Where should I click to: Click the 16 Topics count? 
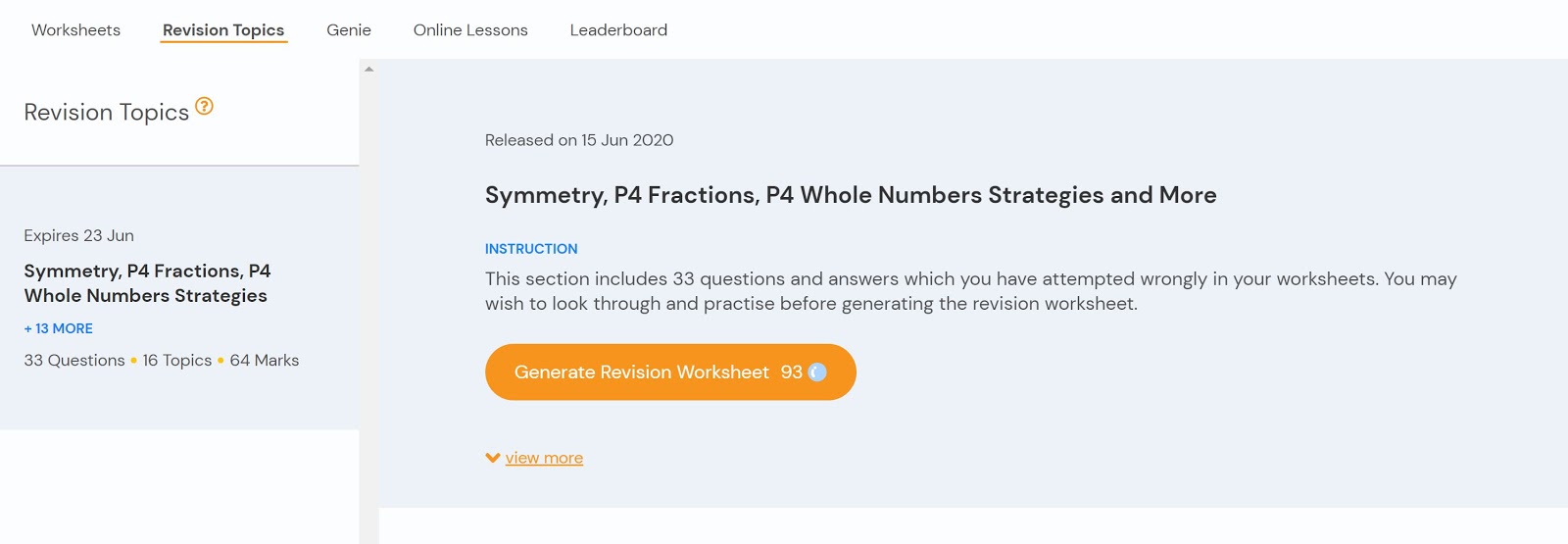177,361
